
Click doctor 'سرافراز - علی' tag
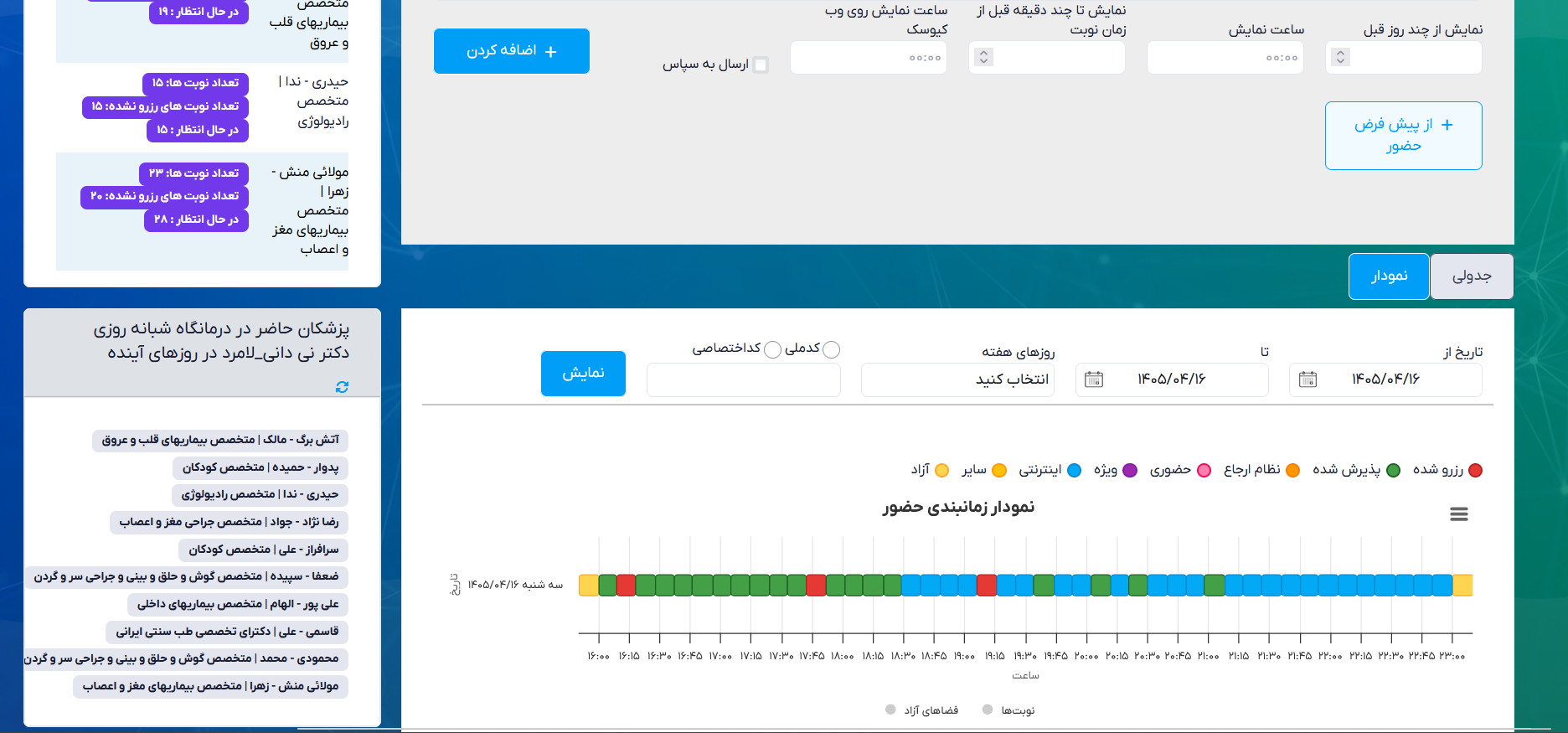click(x=263, y=550)
